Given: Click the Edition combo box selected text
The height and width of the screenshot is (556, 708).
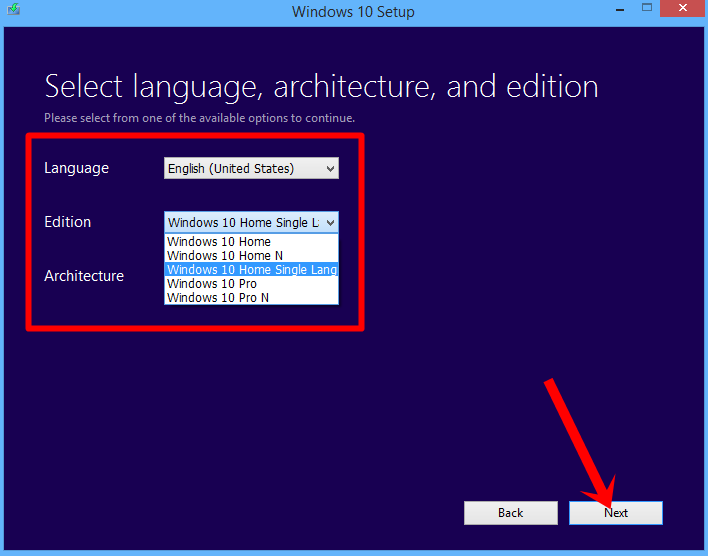Looking at the screenshot, I should click(241, 222).
